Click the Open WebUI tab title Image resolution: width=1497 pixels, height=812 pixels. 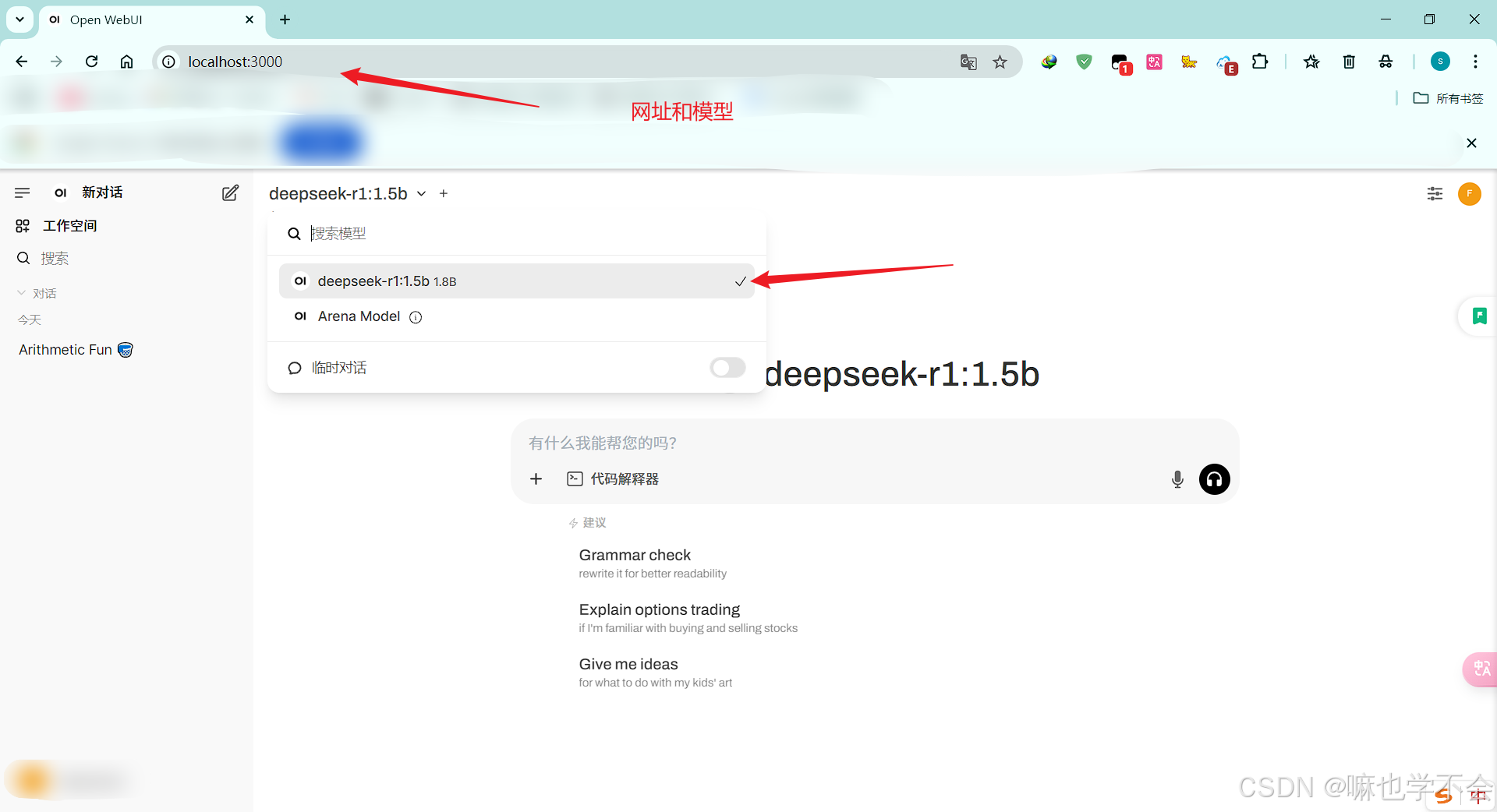(x=106, y=19)
